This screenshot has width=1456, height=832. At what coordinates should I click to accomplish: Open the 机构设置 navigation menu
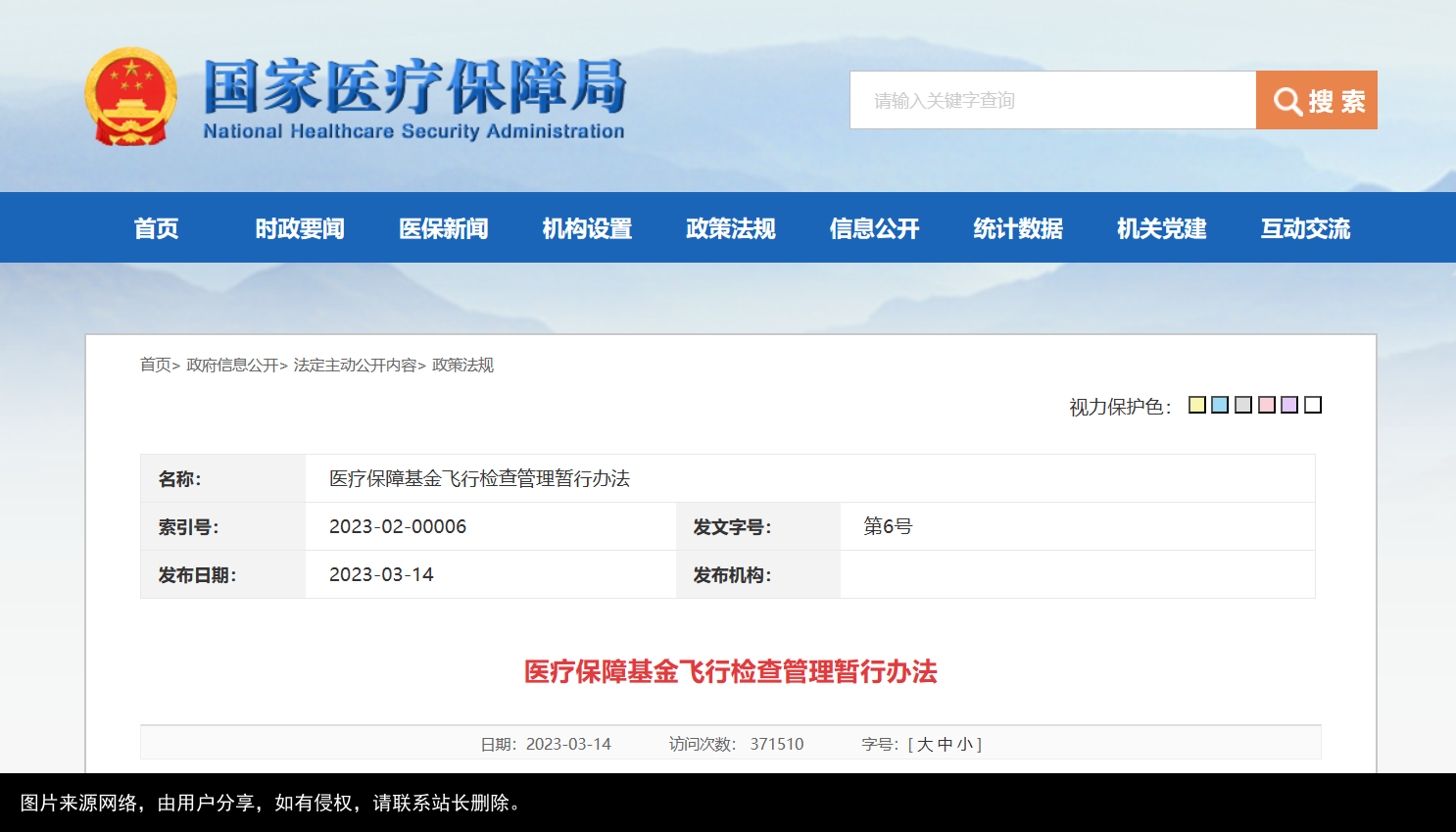click(x=586, y=227)
